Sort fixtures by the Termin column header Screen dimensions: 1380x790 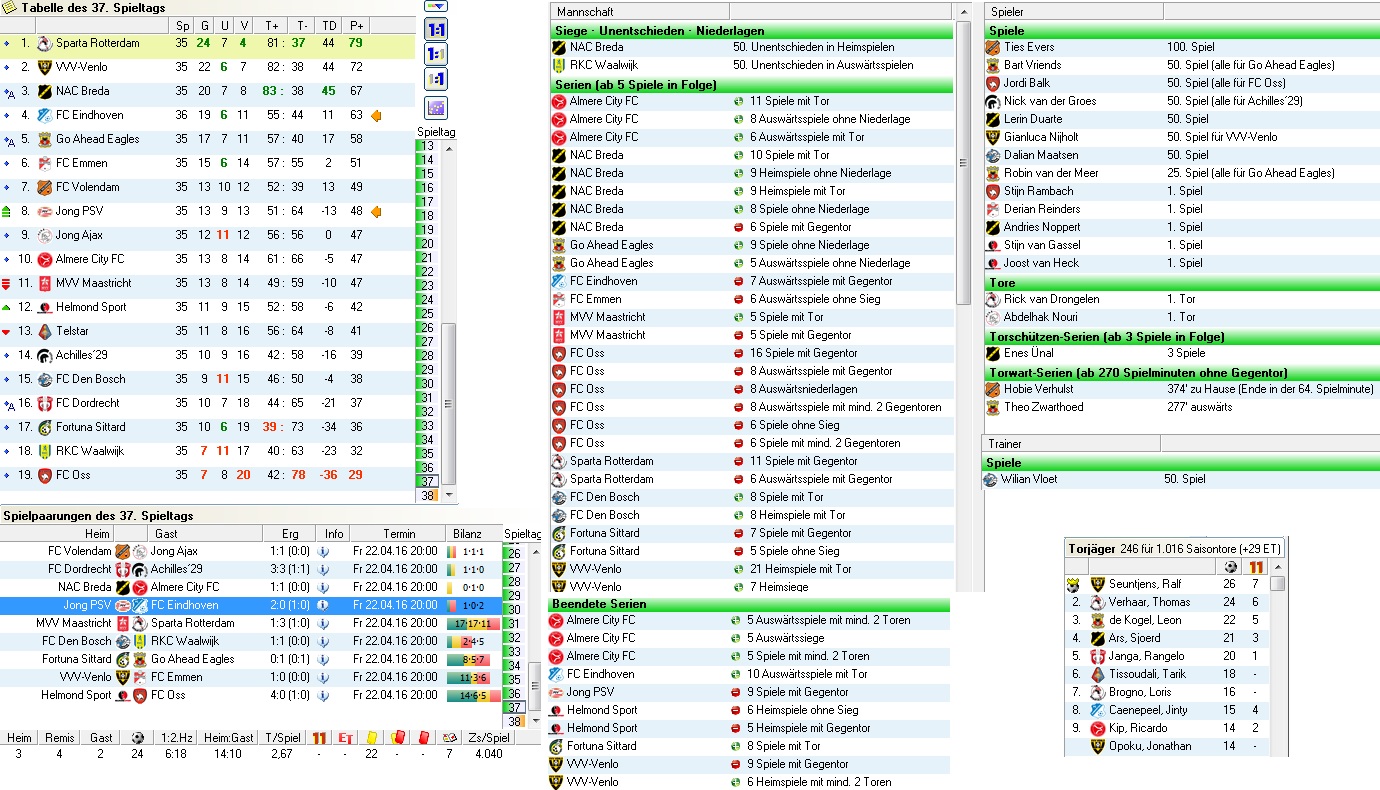coord(399,534)
